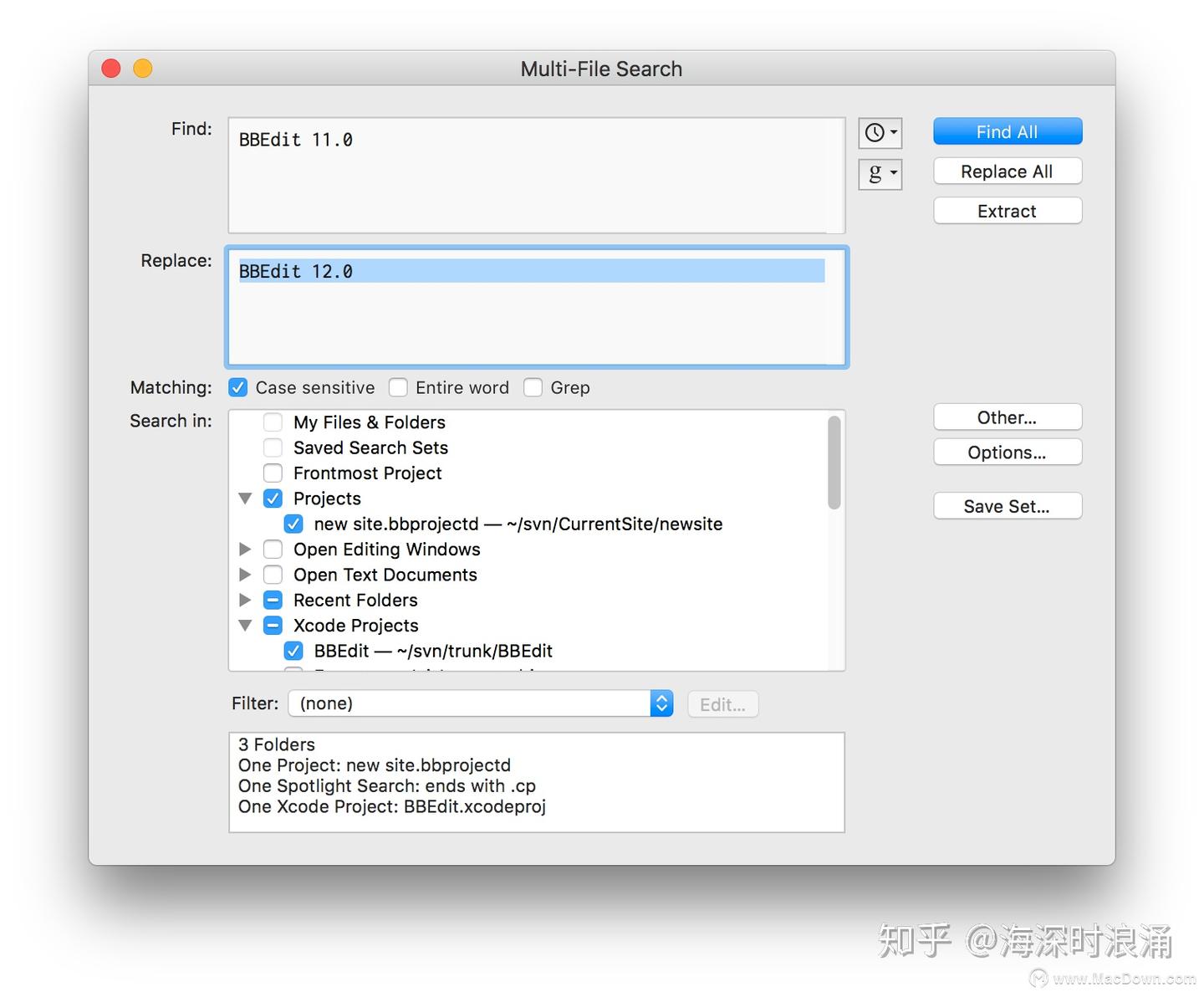This screenshot has width=1204, height=992.
Task: Check My Files & Folders in Search in list
Action: pos(273,422)
